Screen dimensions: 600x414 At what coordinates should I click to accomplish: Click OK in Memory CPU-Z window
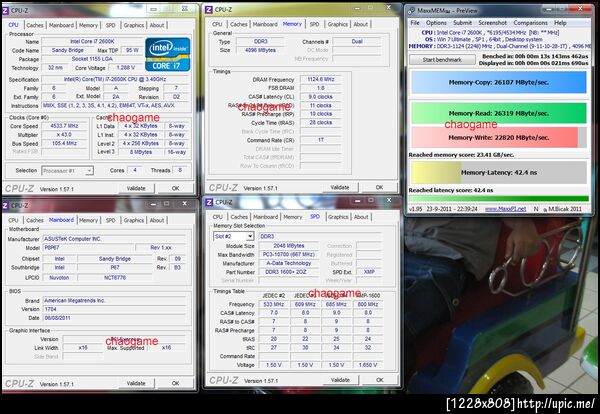point(379,187)
